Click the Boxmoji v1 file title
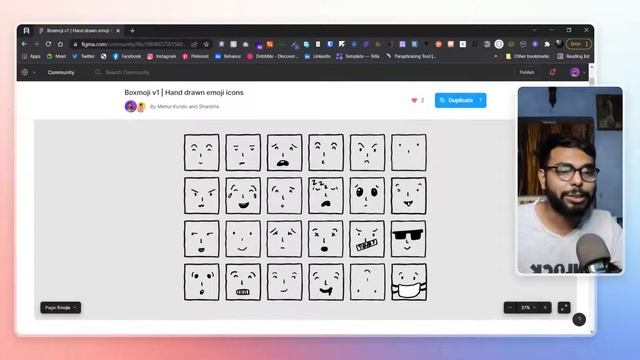 [184, 93]
